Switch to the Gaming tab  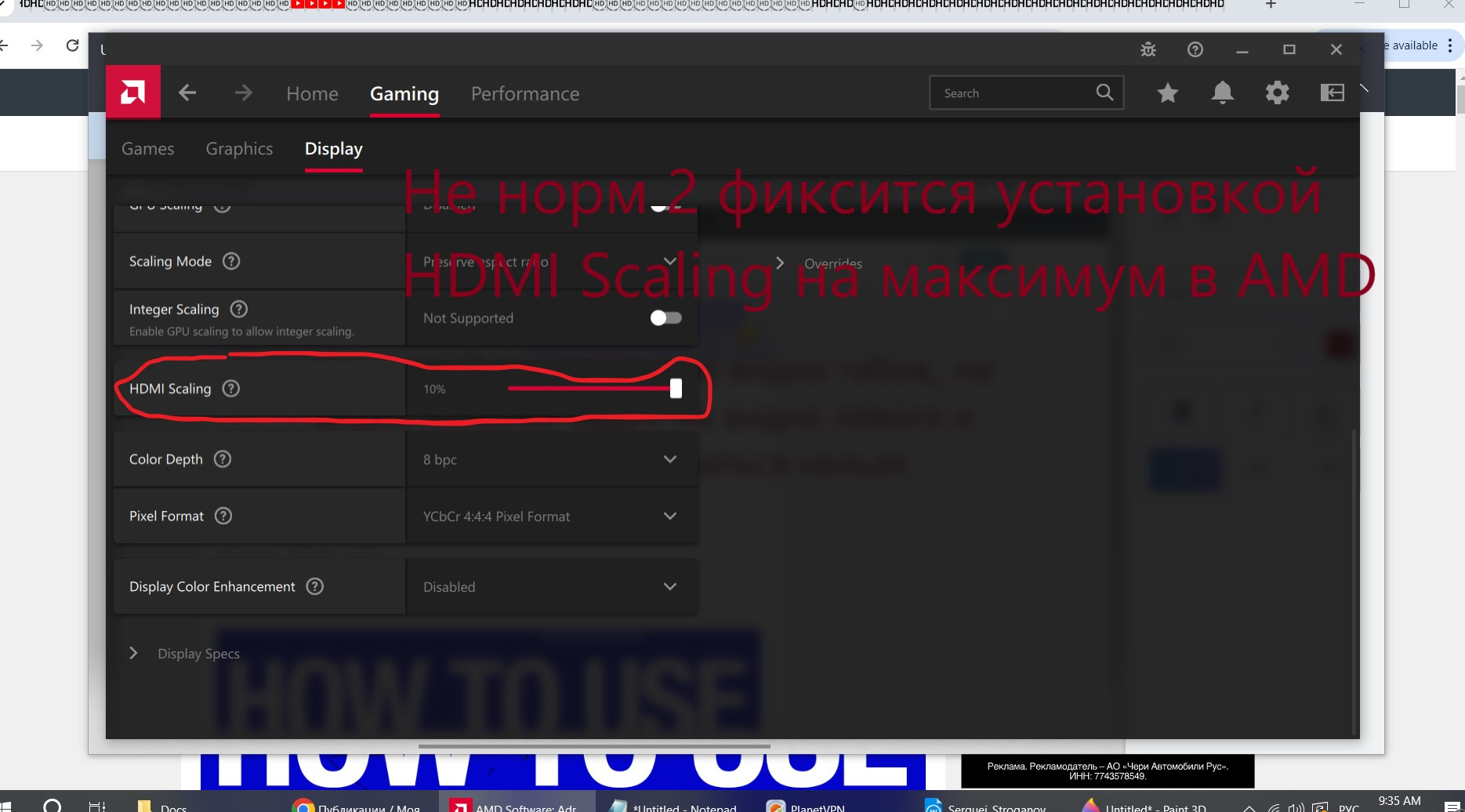[x=404, y=93]
